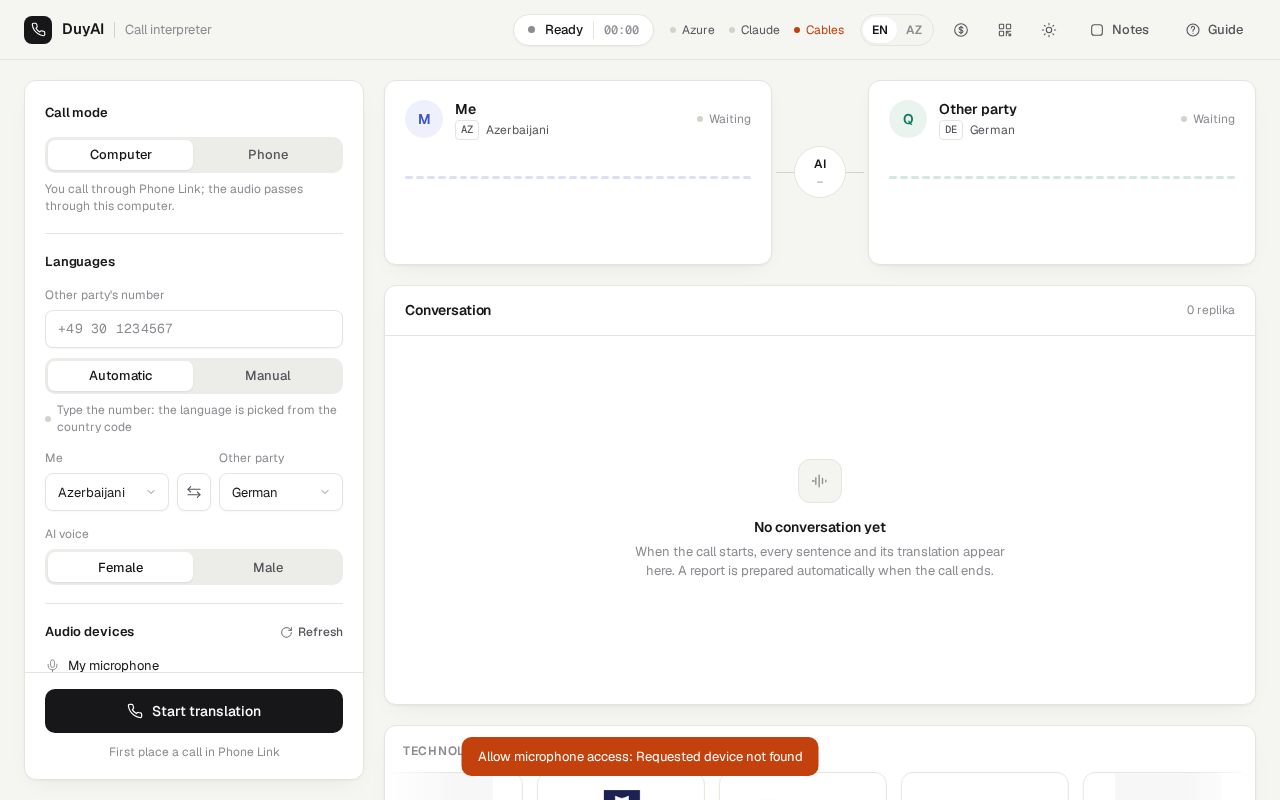
Task: Select Automatic language detection
Action: [121, 376]
